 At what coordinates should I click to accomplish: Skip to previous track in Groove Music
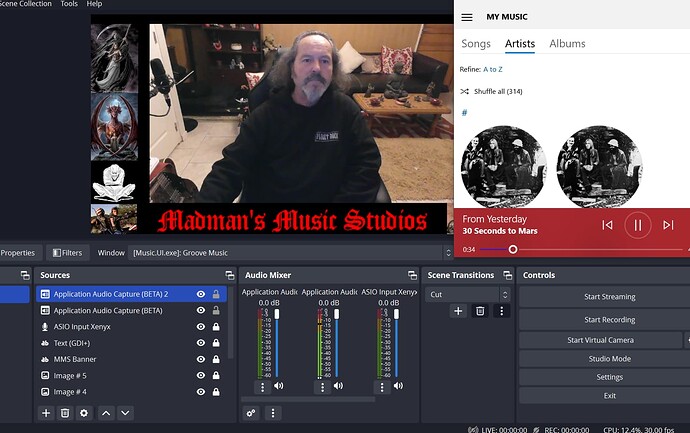(x=607, y=225)
